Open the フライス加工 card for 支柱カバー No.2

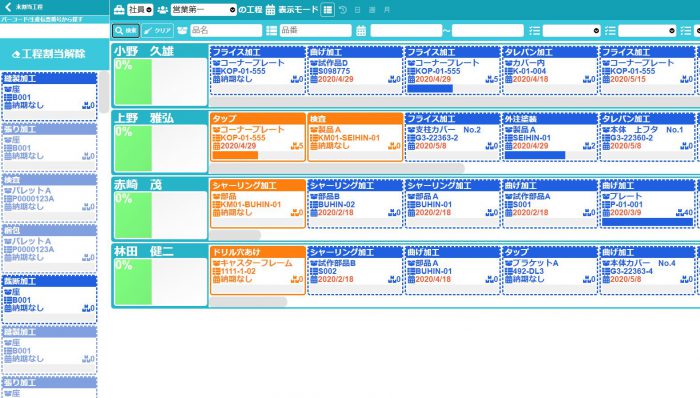click(x=452, y=137)
